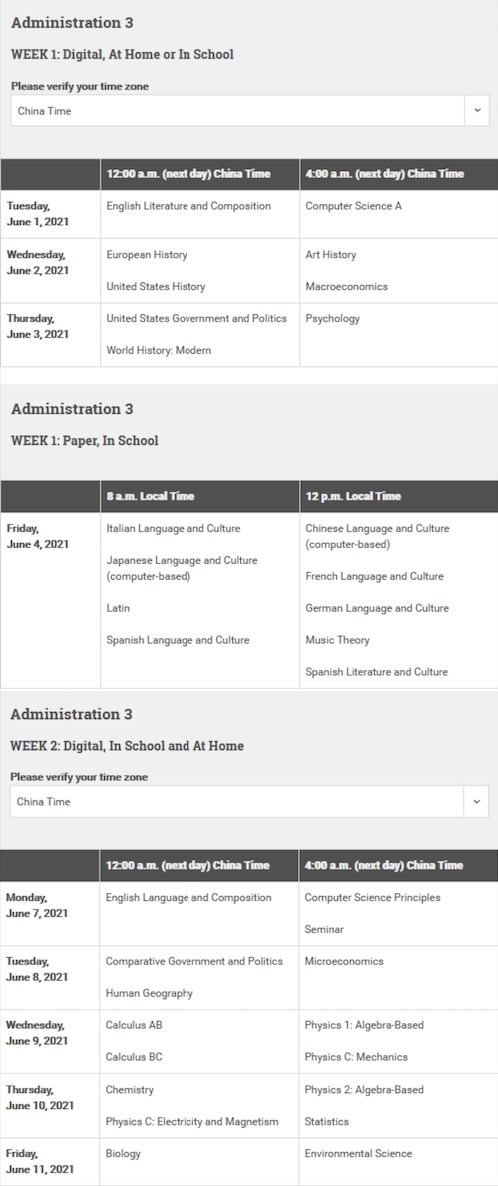Screen dimensions: 498x1186
Task: Select the Week 1 China Time field
Action: [x=250, y=110]
